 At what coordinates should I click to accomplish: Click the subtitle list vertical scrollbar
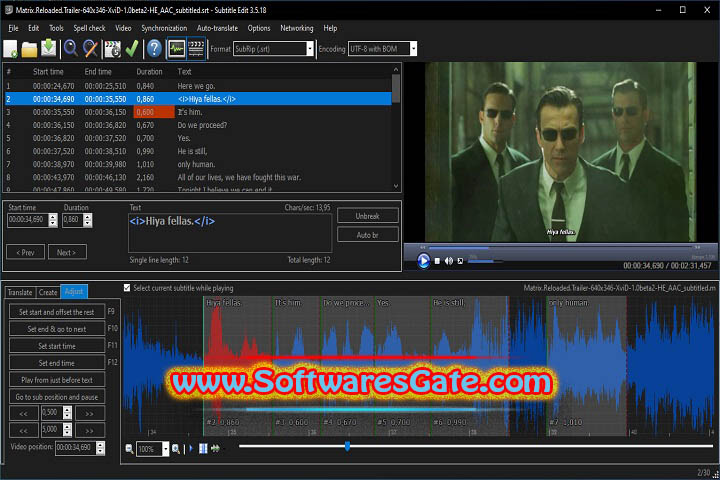click(396, 127)
